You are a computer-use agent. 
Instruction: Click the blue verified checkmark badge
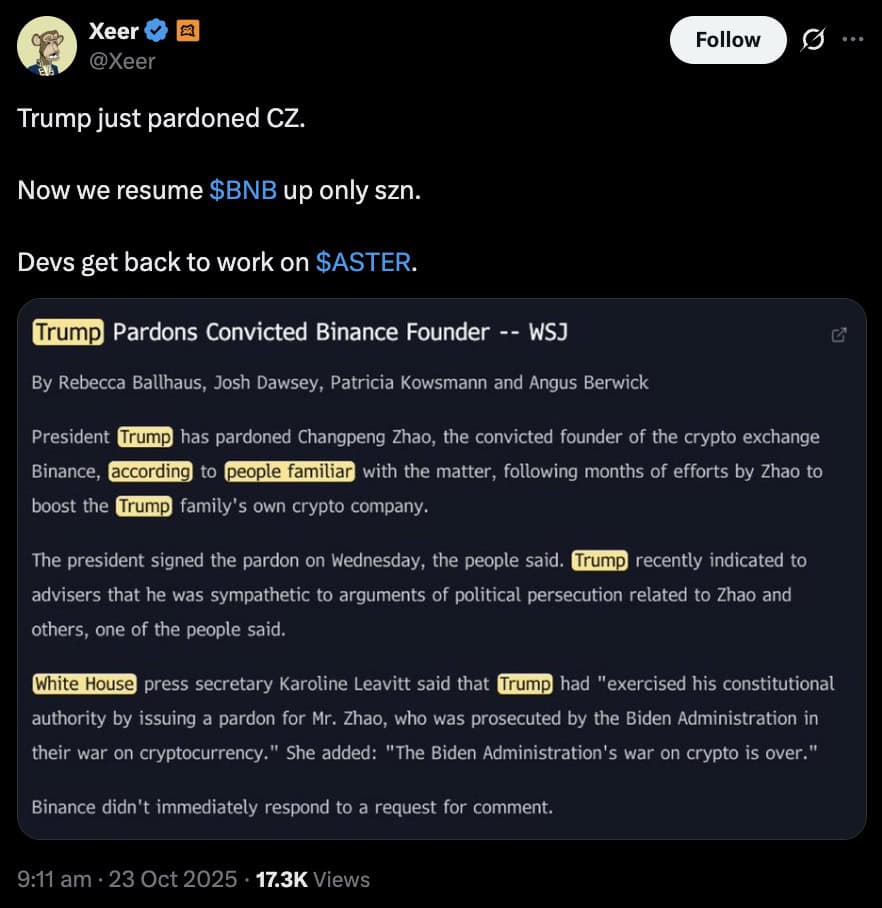(x=156, y=32)
